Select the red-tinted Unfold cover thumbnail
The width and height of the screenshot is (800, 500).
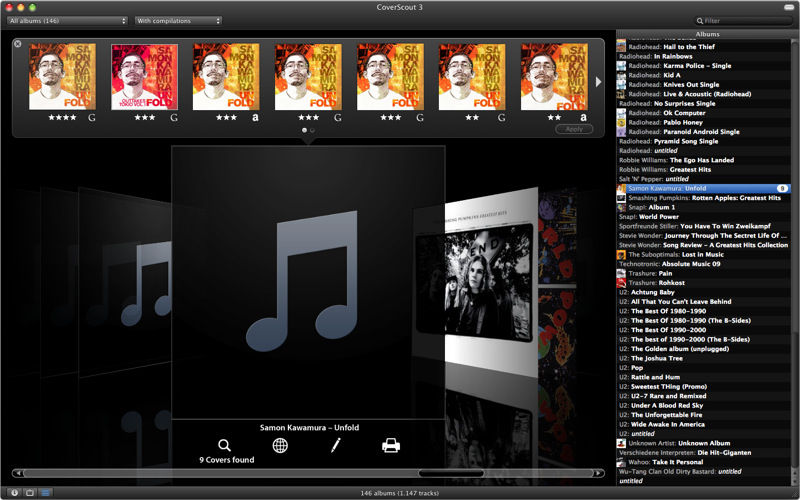144,77
